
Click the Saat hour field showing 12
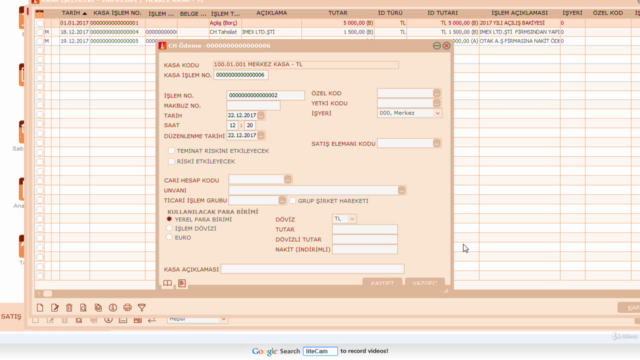pyautogui.click(x=232, y=125)
